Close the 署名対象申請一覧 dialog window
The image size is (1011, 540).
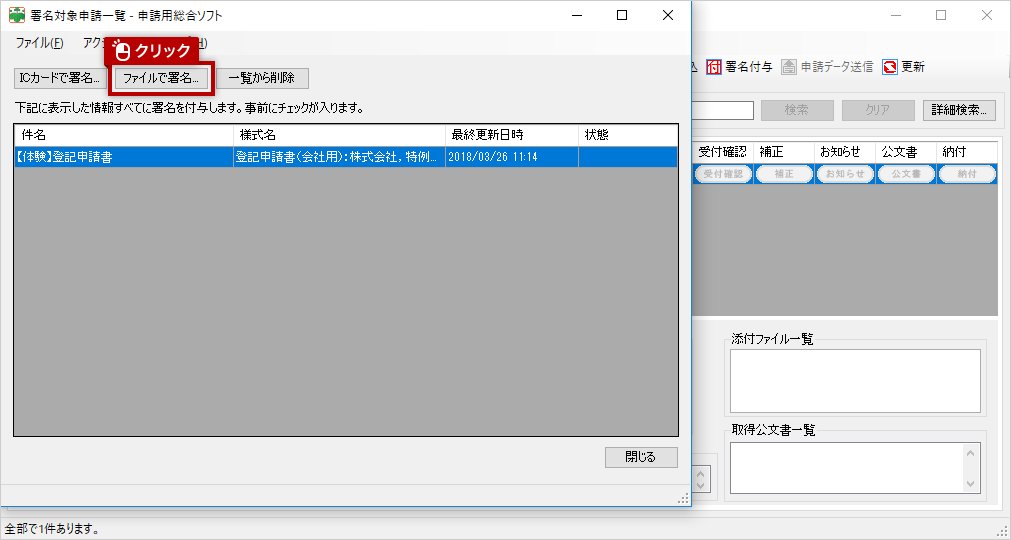click(x=668, y=15)
